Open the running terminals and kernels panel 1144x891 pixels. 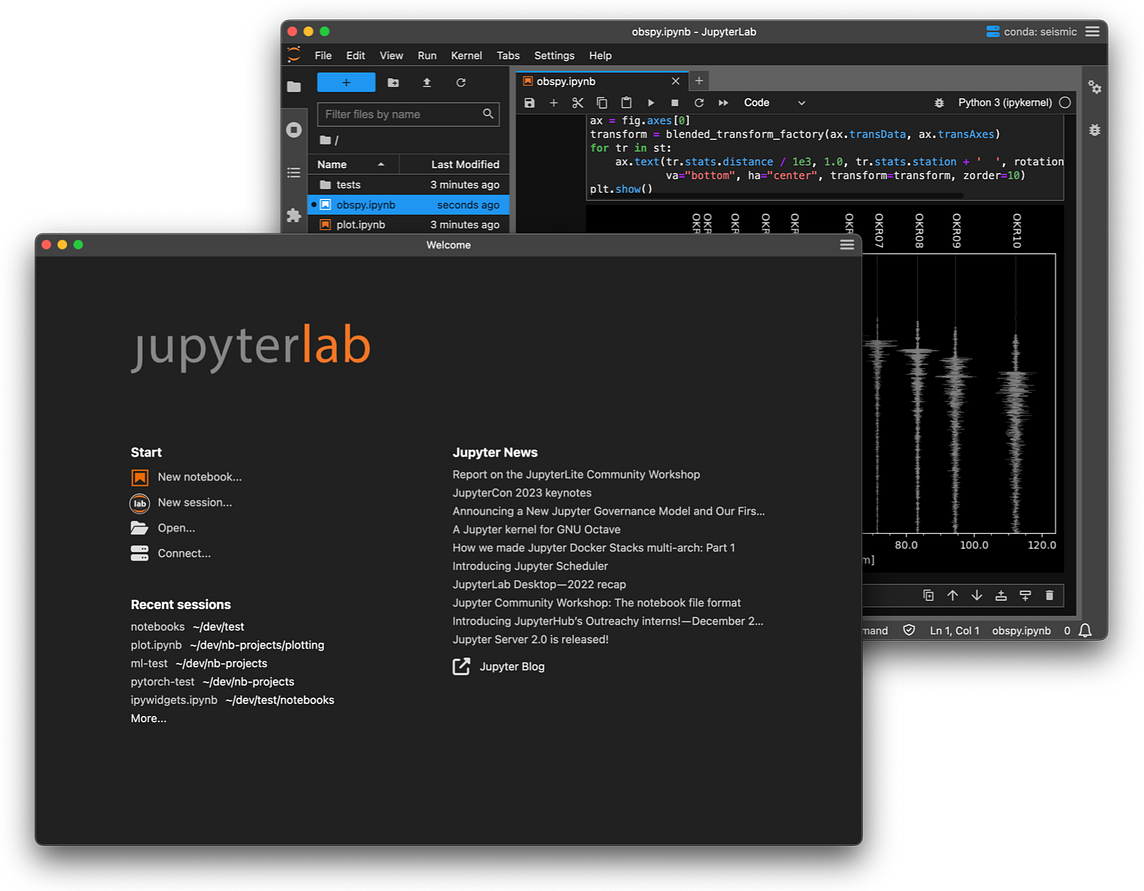coord(293,128)
